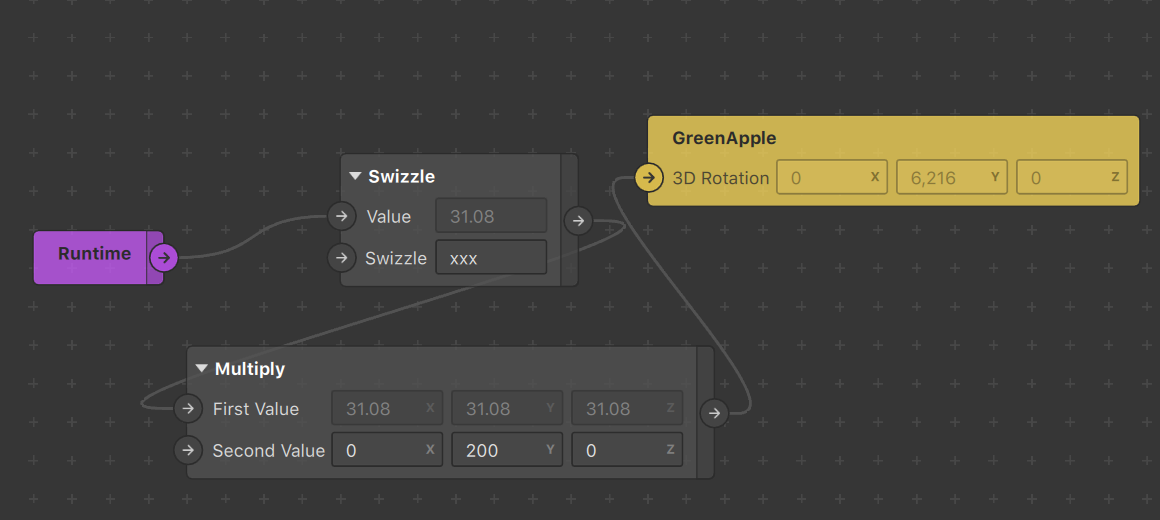The image size is (1160, 520).
Task: Collapse the Multiply patch with its triangle
Action: 201,368
